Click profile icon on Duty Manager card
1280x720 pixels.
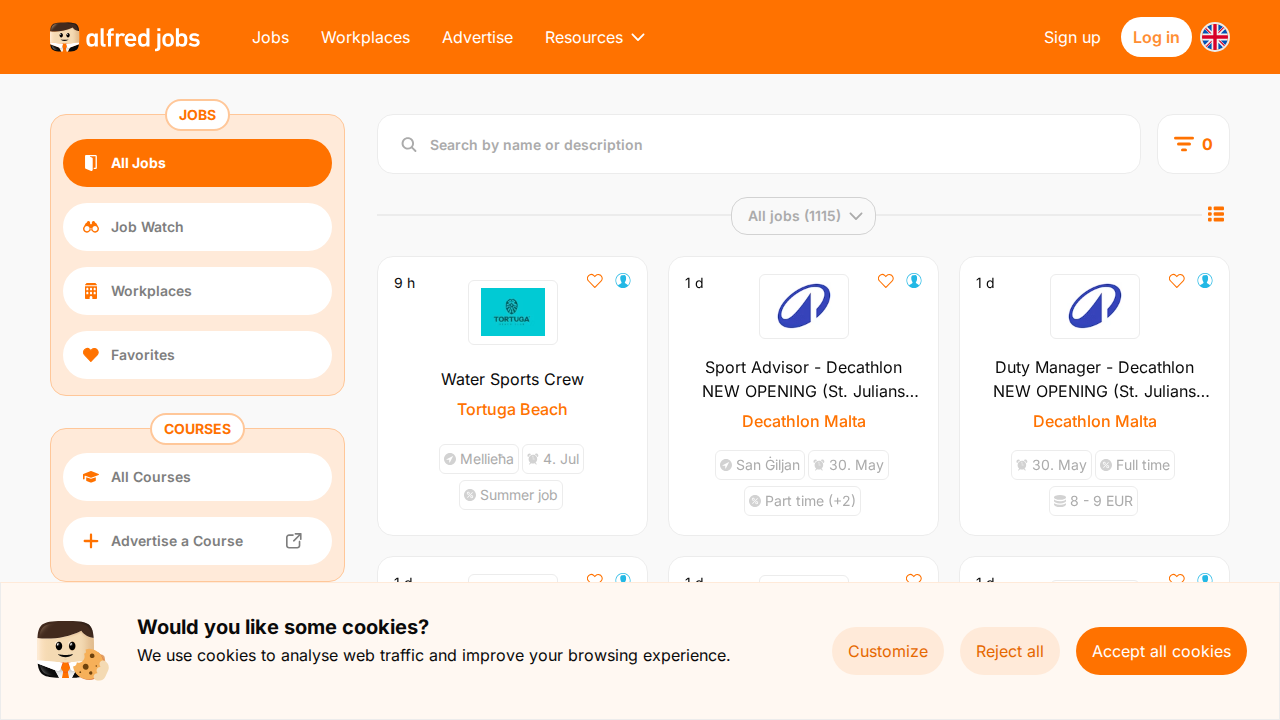(1205, 281)
